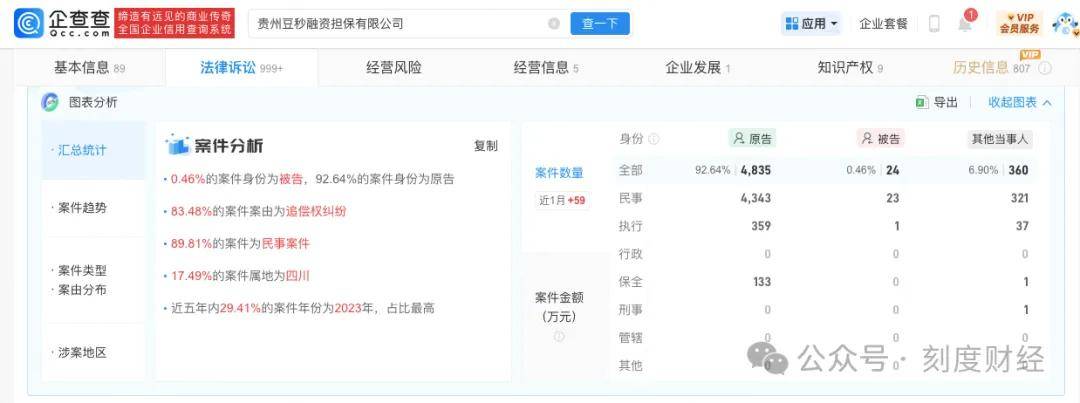This screenshot has height=403, width=1080.
Task: Click the 民事案件 link
Action: coord(285,244)
